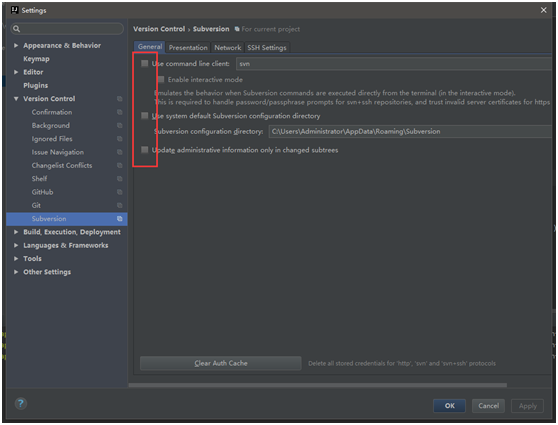Expand Build, Execution, Deployment section

point(16,232)
